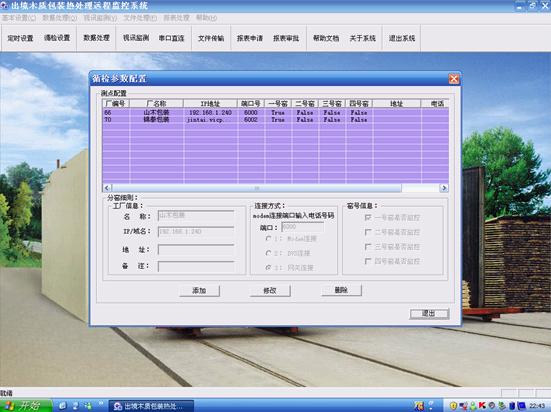Select the 报表申请 toolbar button
The width and height of the screenshot is (551, 412).
pyautogui.click(x=249, y=38)
